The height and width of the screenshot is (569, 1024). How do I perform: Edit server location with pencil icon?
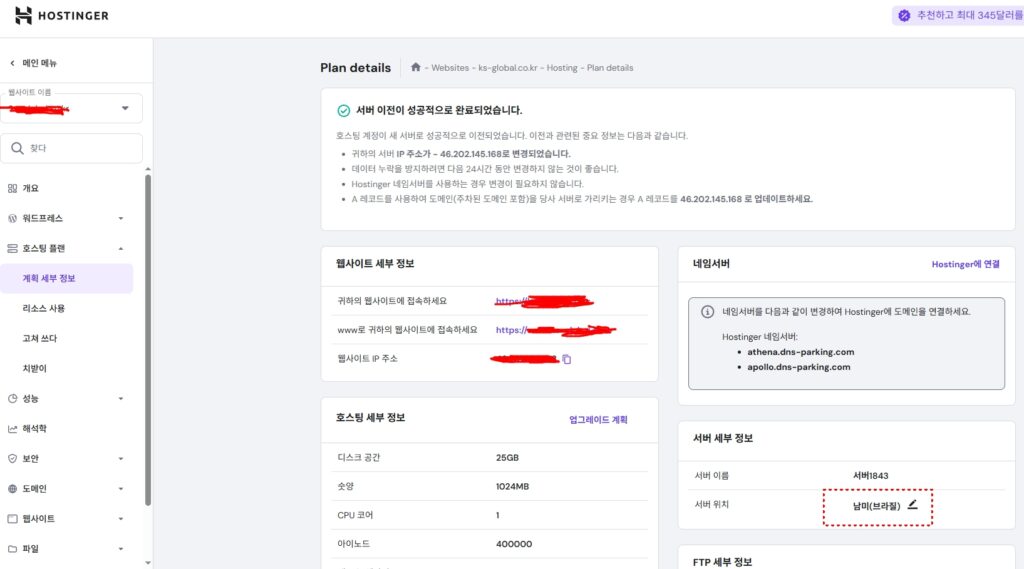click(912, 505)
